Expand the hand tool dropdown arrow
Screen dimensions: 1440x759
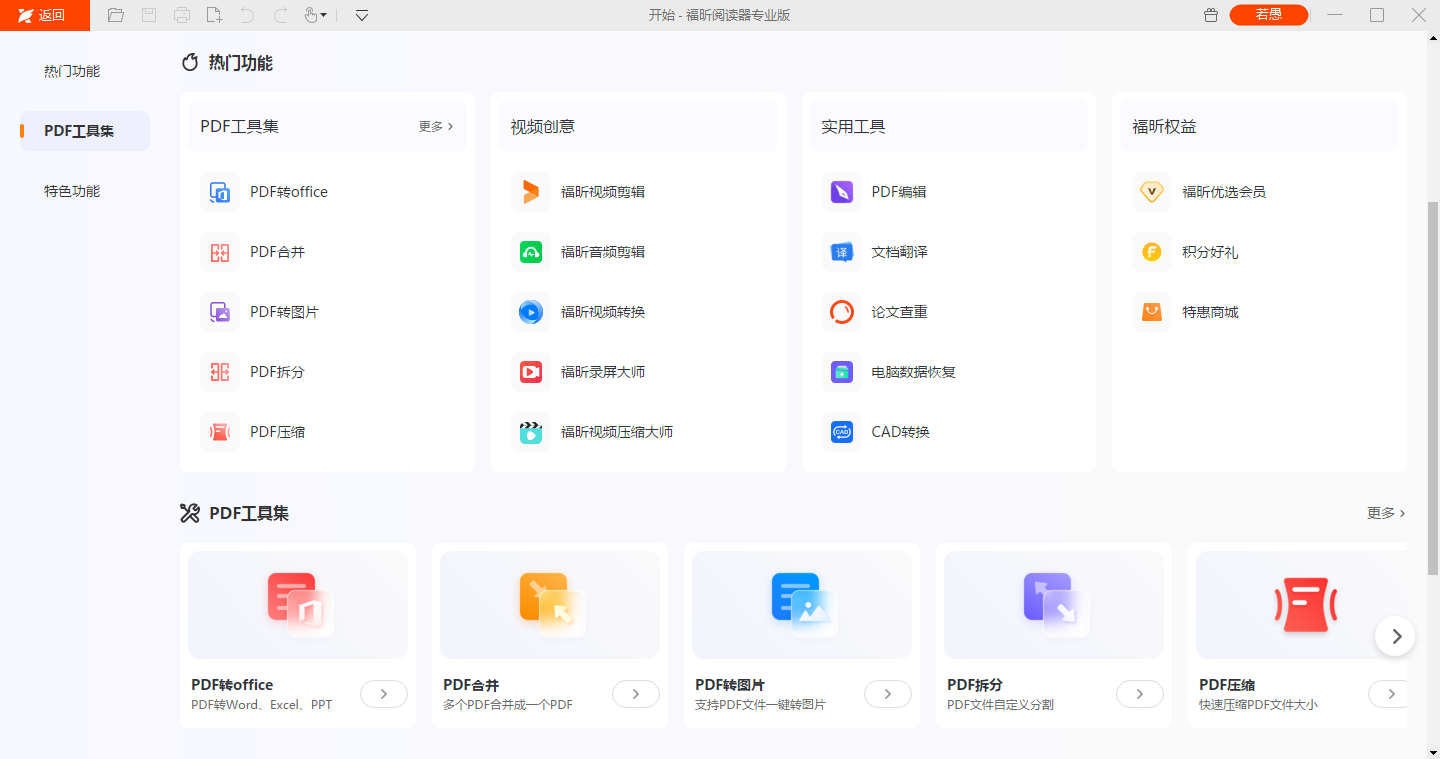[x=324, y=16]
